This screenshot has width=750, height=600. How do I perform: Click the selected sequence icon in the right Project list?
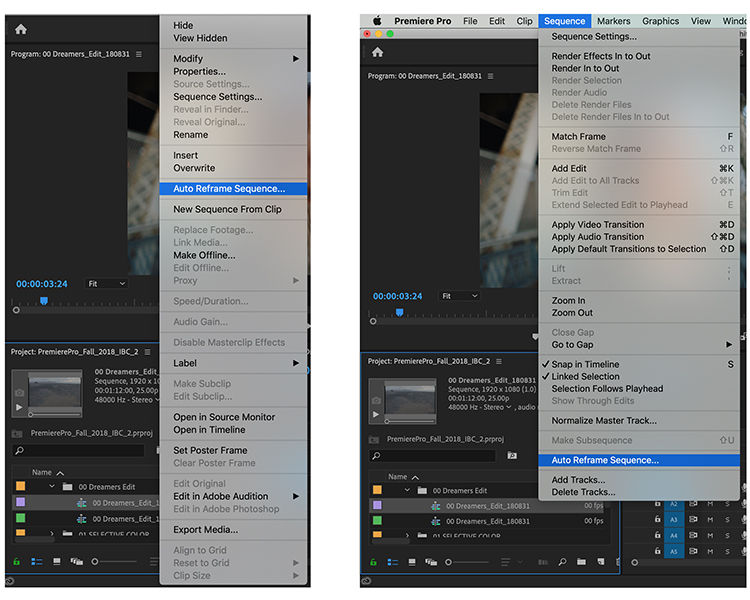[x=436, y=506]
